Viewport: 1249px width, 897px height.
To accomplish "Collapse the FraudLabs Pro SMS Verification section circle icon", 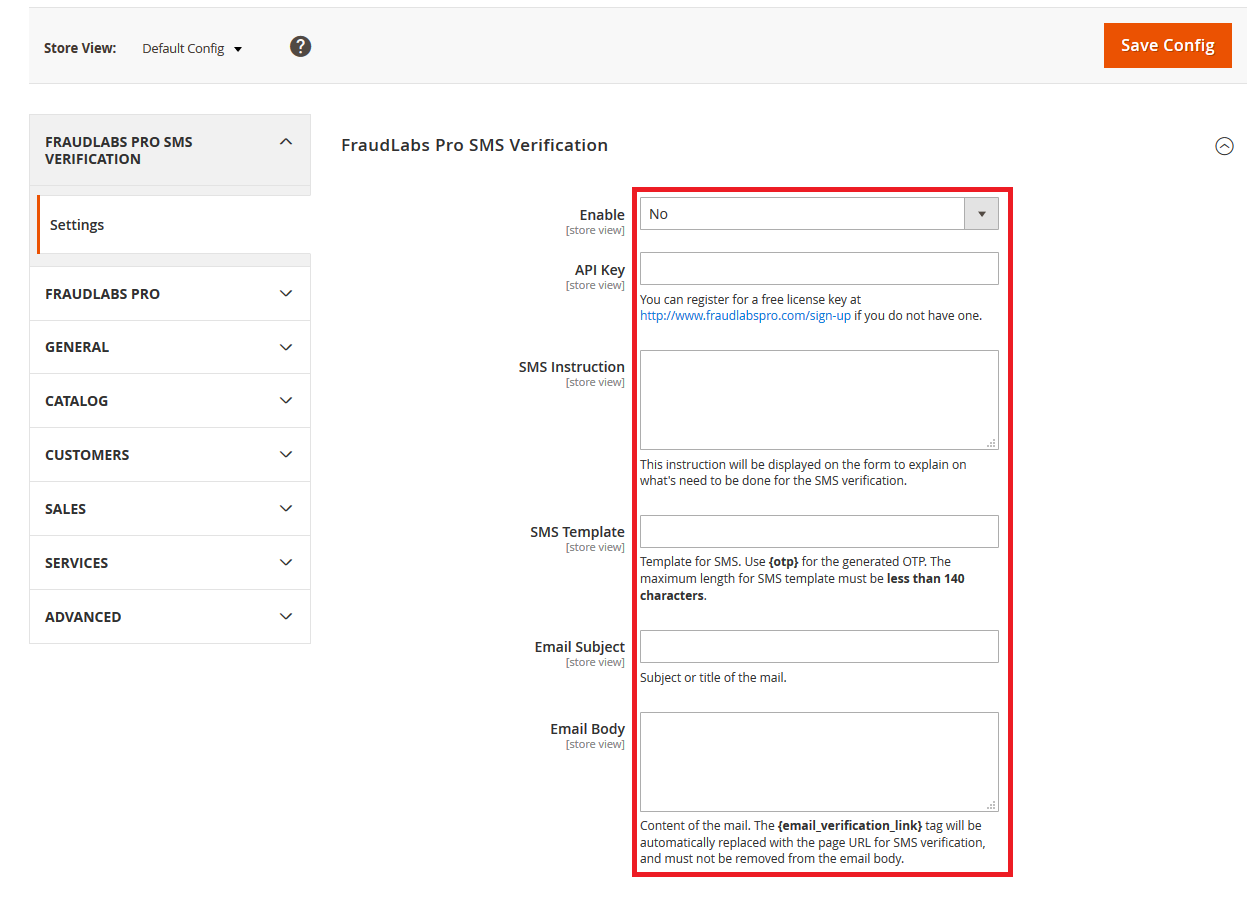I will tap(1224, 146).
